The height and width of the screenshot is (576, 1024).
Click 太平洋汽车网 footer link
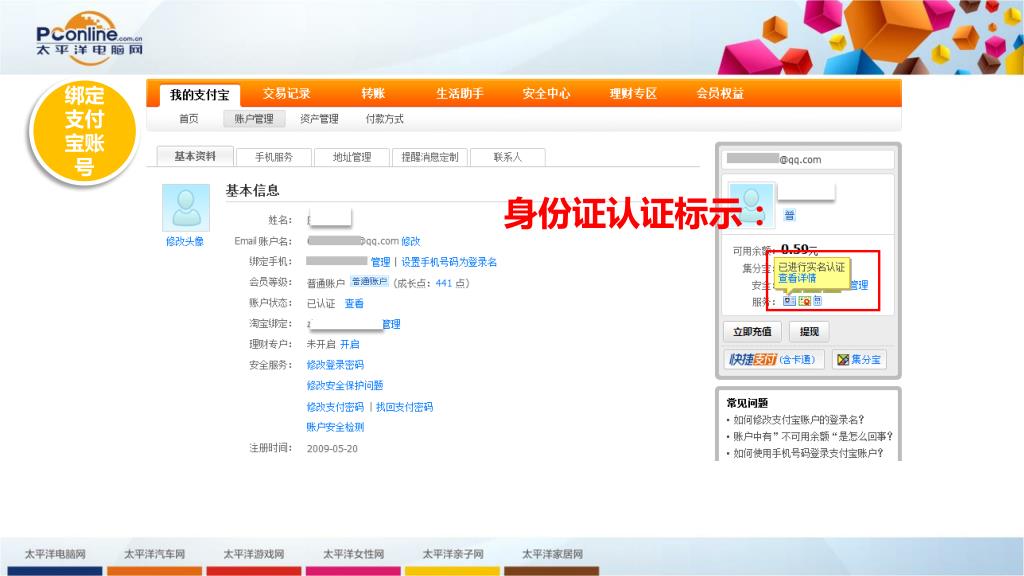[155, 554]
